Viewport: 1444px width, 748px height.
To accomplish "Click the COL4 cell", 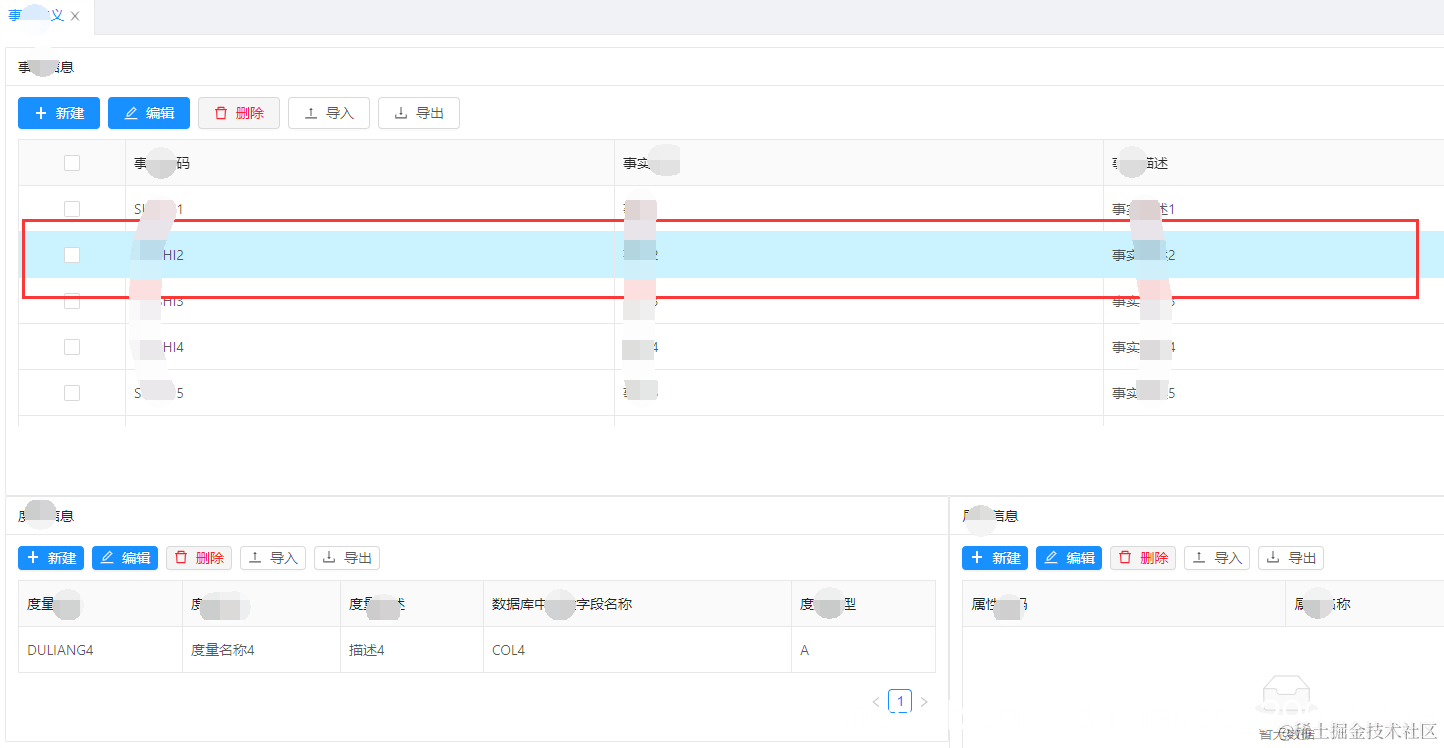I will coord(637,650).
